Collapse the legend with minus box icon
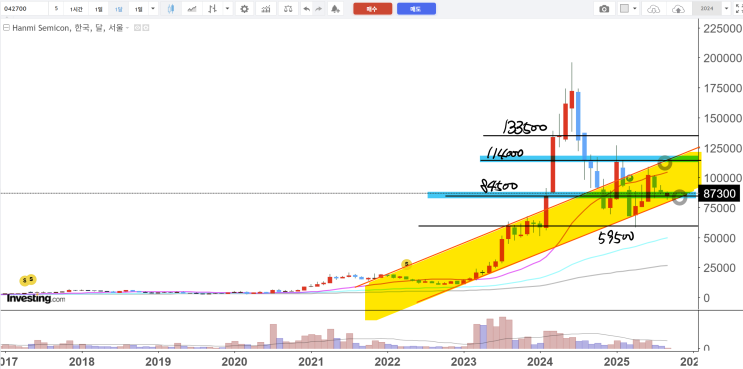This screenshot has width=743, height=369. coord(6,28)
